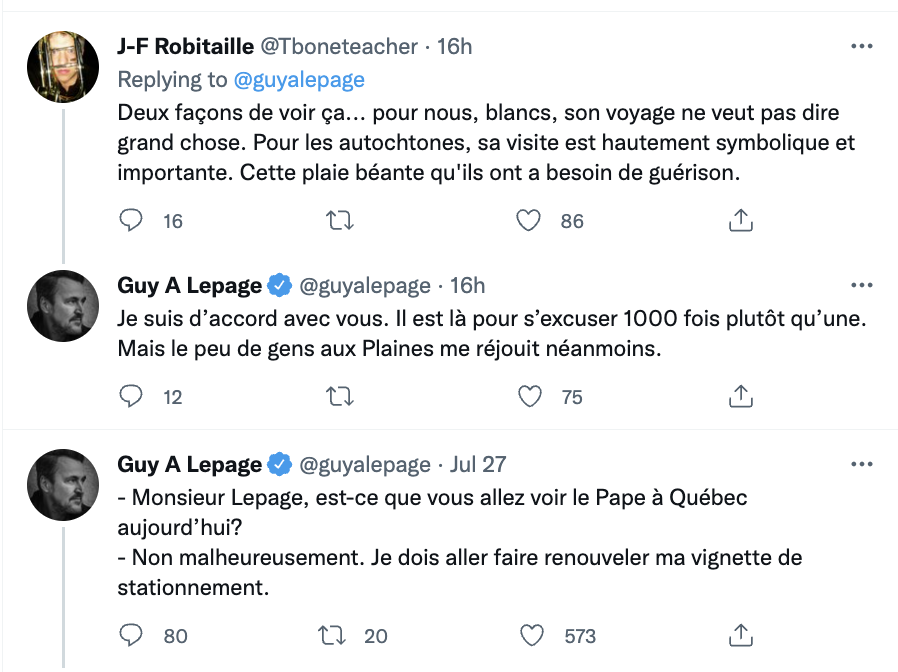The height and width of the screenshot is (672, 898).
Task: Reply to the Jul 27 tweet
Action: pyautogui.click(x=131, y=635)
